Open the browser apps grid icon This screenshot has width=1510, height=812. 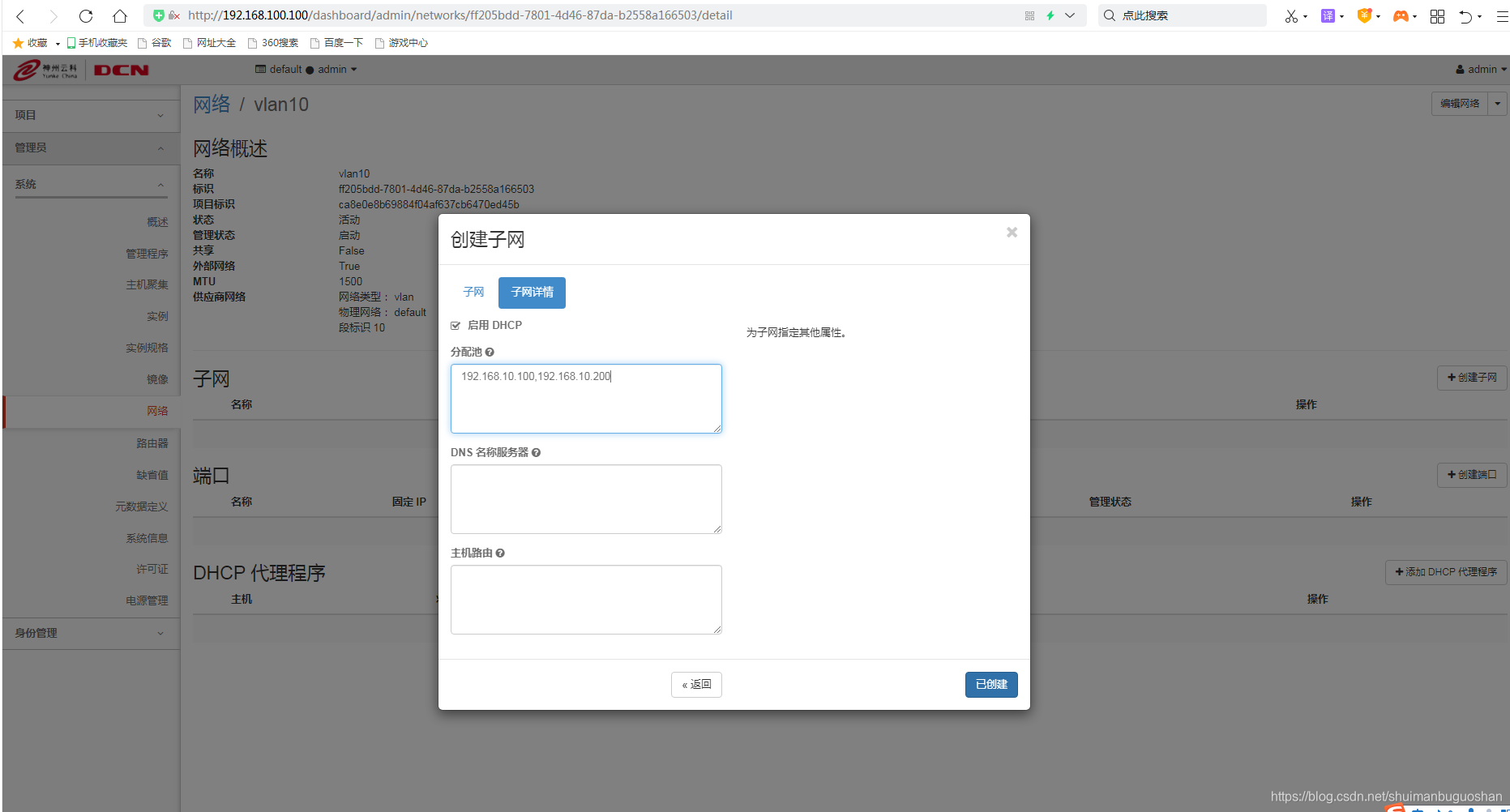pyautogui.click(x=1437, y=15)
